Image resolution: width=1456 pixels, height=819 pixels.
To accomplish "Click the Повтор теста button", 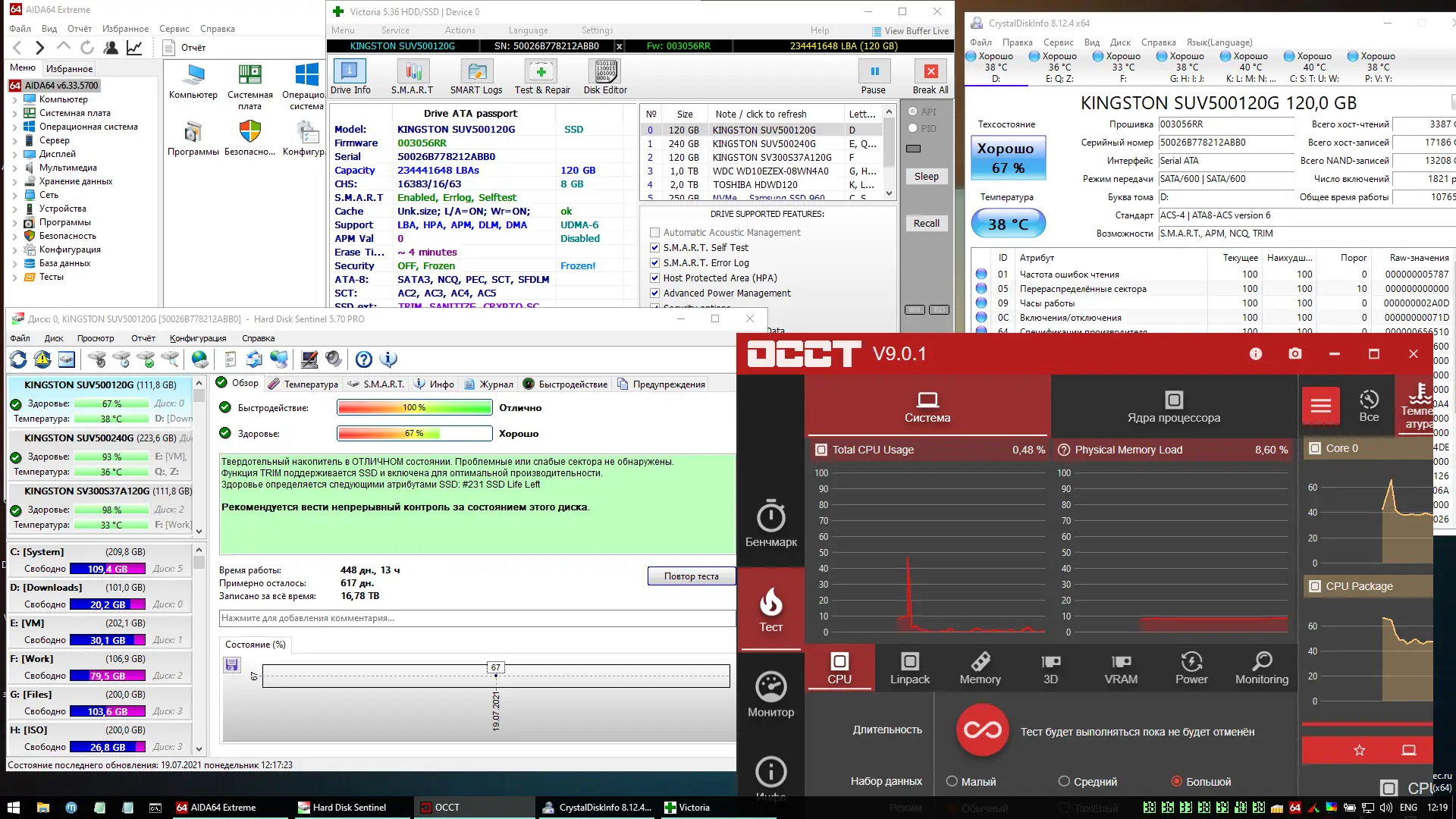I will coord(691,576).
